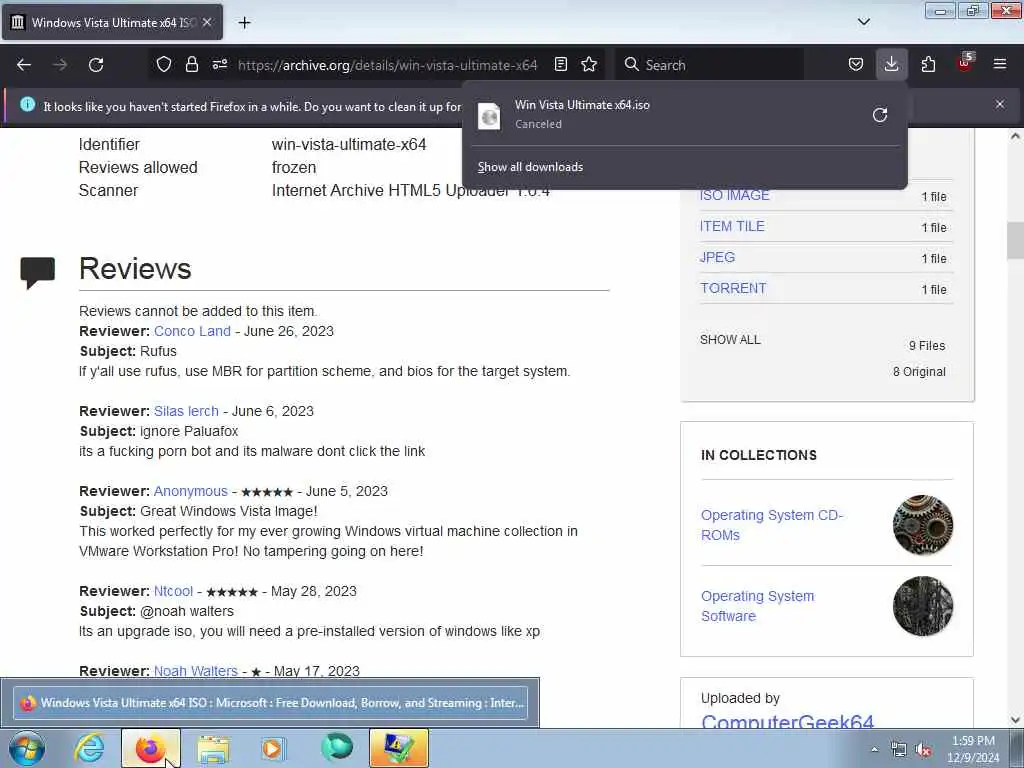Open the green round taskbar app

pos(336,748)
